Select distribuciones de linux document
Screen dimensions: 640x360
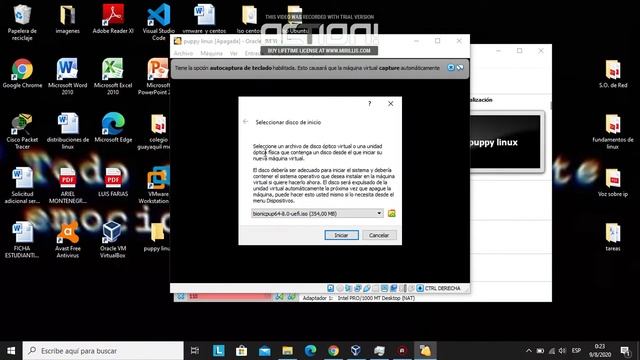(x=67, y=131)
